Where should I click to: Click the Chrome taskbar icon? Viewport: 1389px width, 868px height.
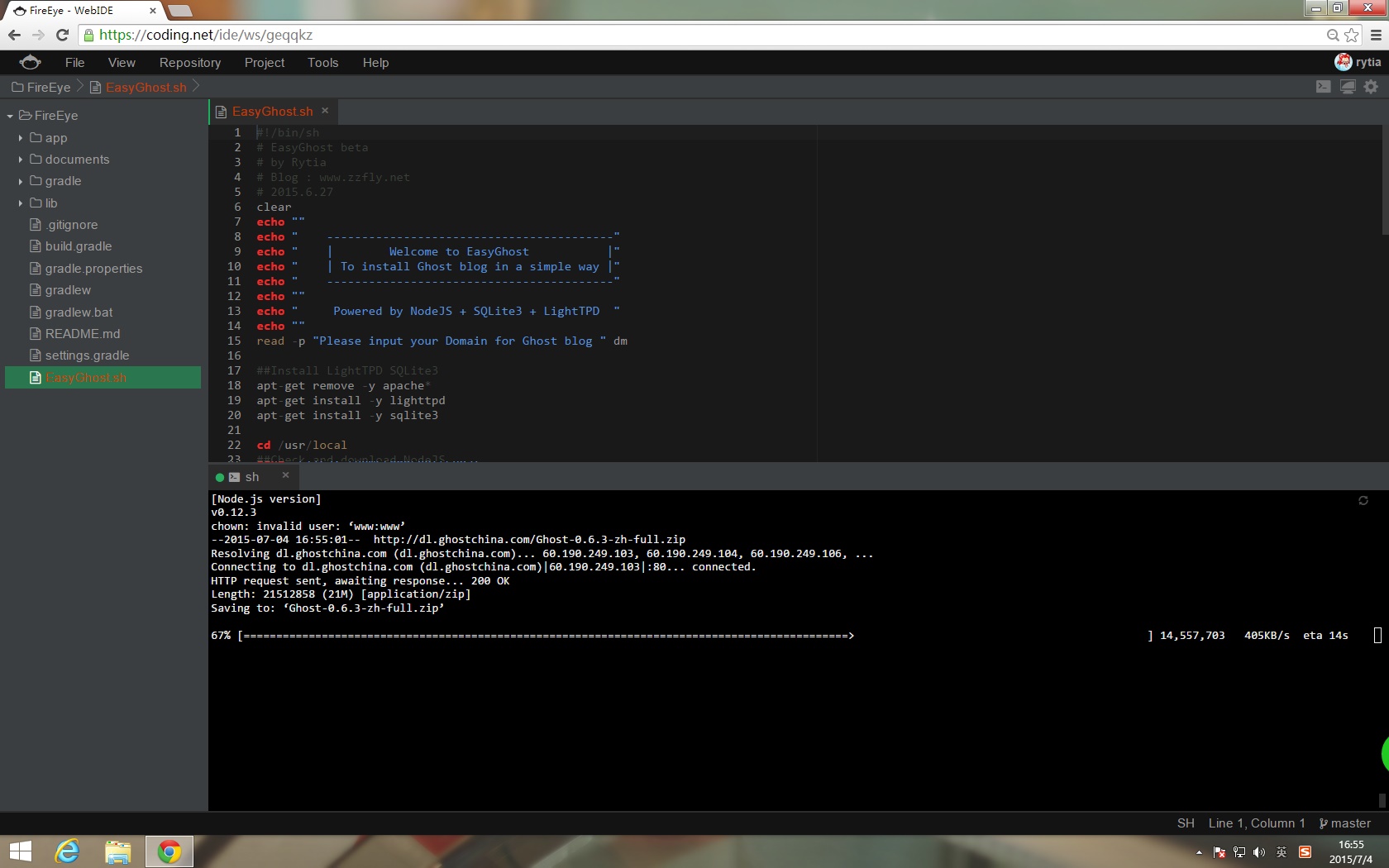click(x=169, y=851)
